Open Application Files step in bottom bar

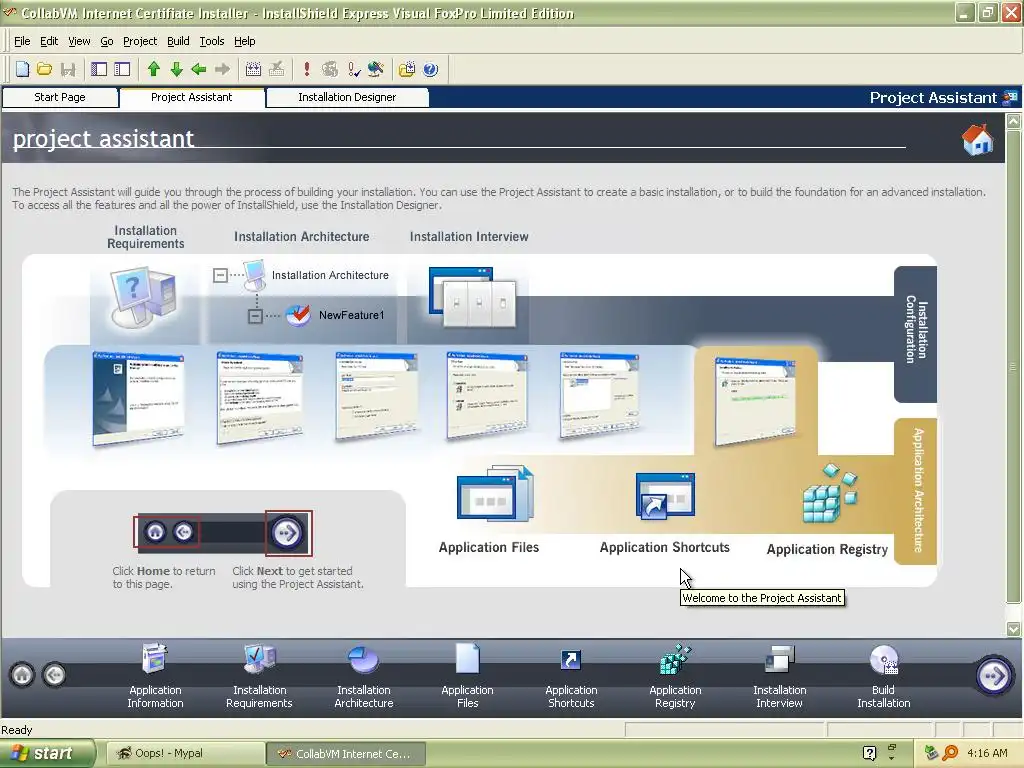468,676
